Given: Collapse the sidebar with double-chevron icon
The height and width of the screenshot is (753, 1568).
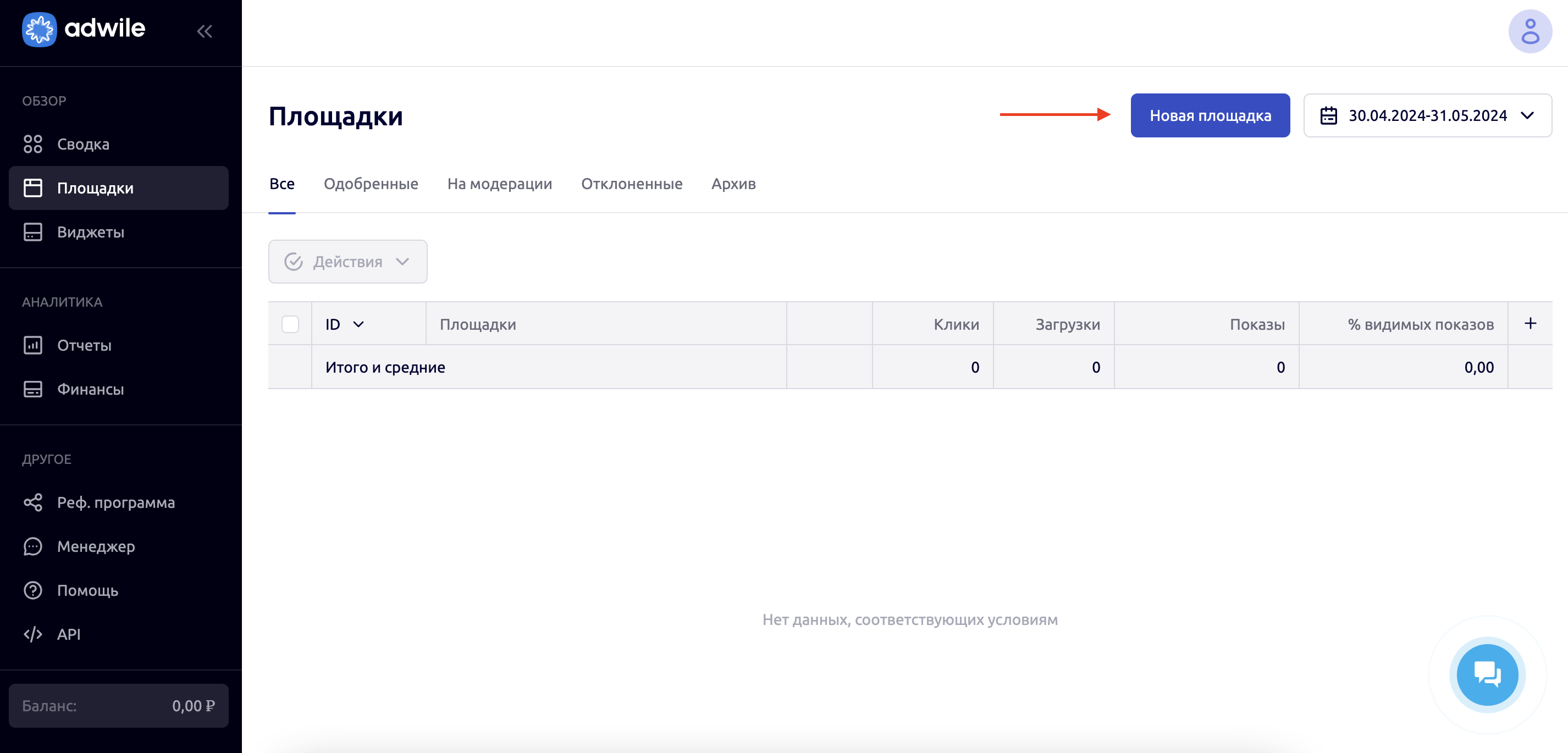Looking at the screenshot, I should tap(205, 31).
